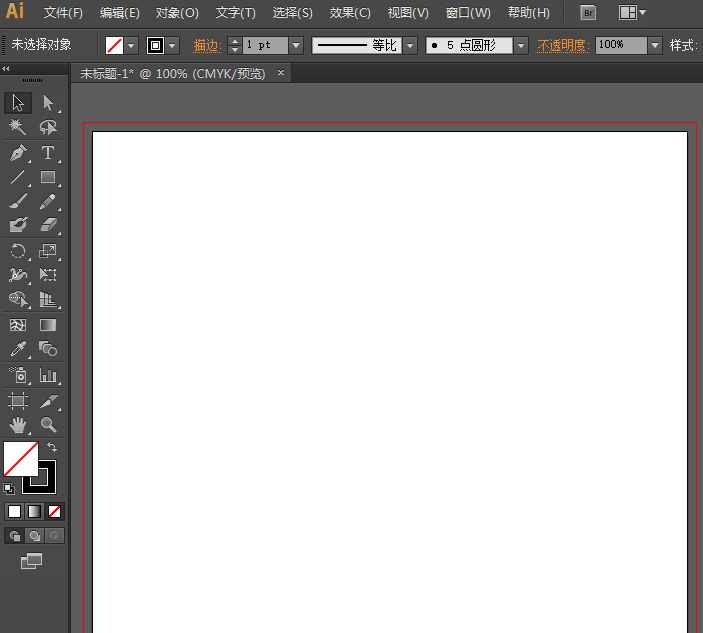
Task: Set paint mode to Gradient
Action: click(35, 512)
